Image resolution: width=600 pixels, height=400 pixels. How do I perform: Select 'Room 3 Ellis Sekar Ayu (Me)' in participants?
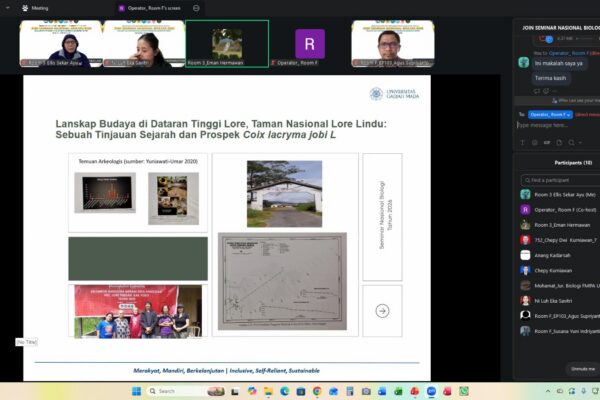[559, 195]
